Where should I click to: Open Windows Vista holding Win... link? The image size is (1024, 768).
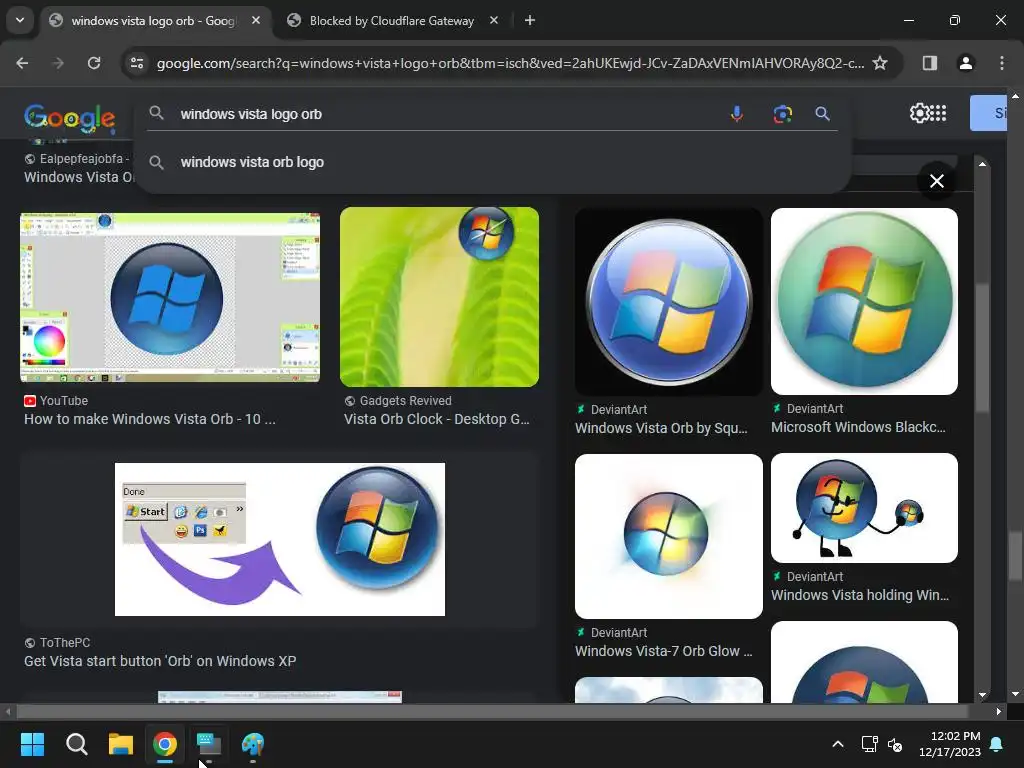click(860, 595)
